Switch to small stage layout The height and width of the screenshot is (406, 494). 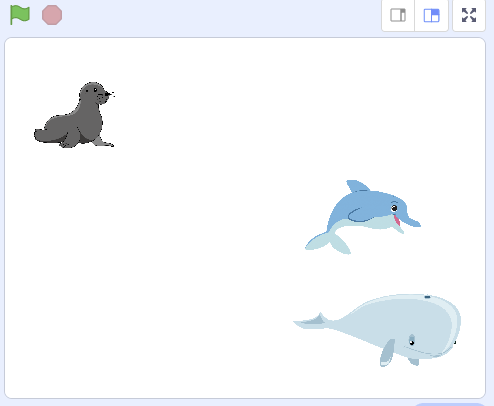(398, 15)
